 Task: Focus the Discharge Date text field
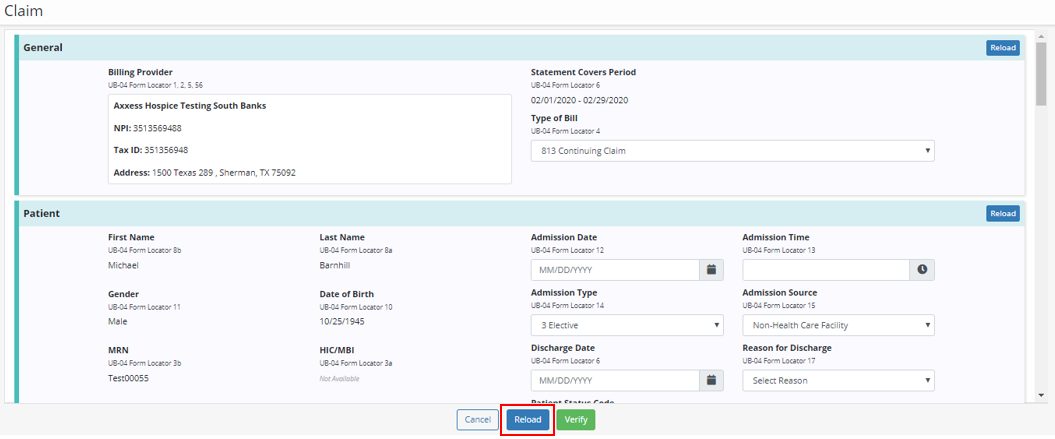614,380
